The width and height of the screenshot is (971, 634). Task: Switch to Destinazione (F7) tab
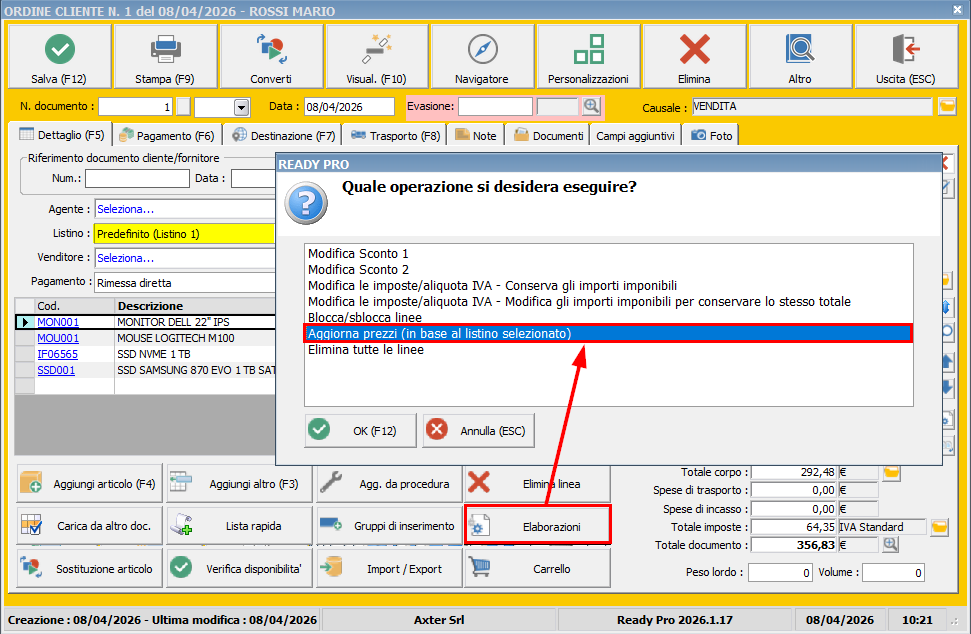pyautogui.click(x=284, y=136)
